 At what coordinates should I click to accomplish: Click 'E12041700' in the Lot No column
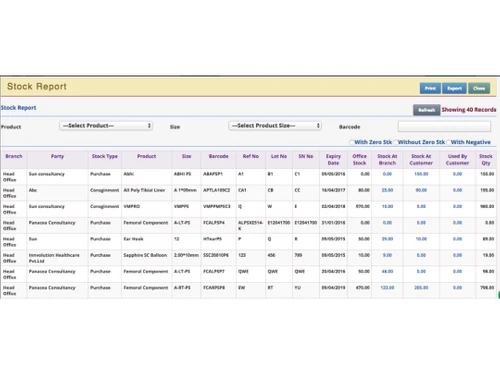pyautogui.click(x=279, y=223)
